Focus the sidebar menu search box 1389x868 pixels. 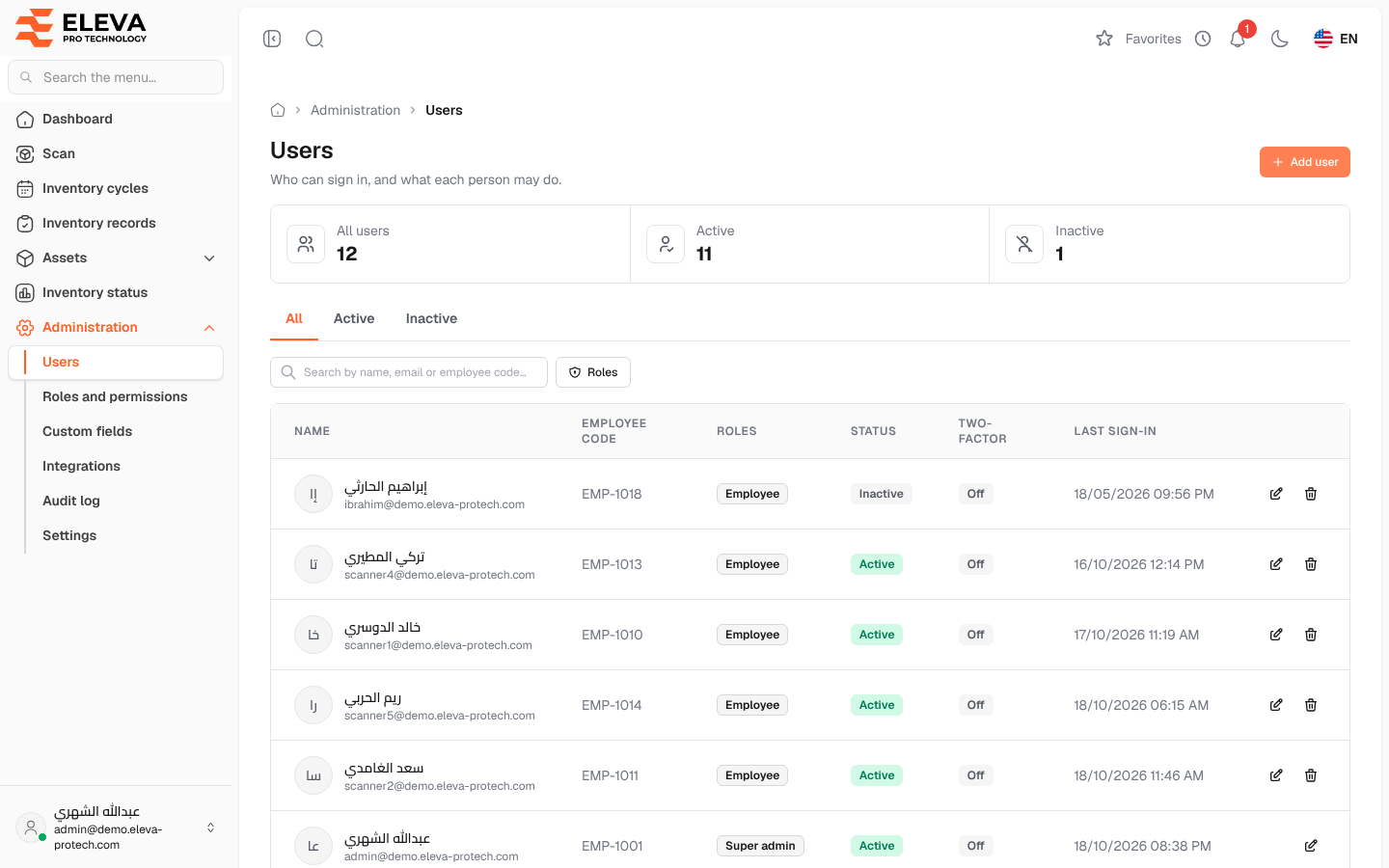[x=116, y=77]
